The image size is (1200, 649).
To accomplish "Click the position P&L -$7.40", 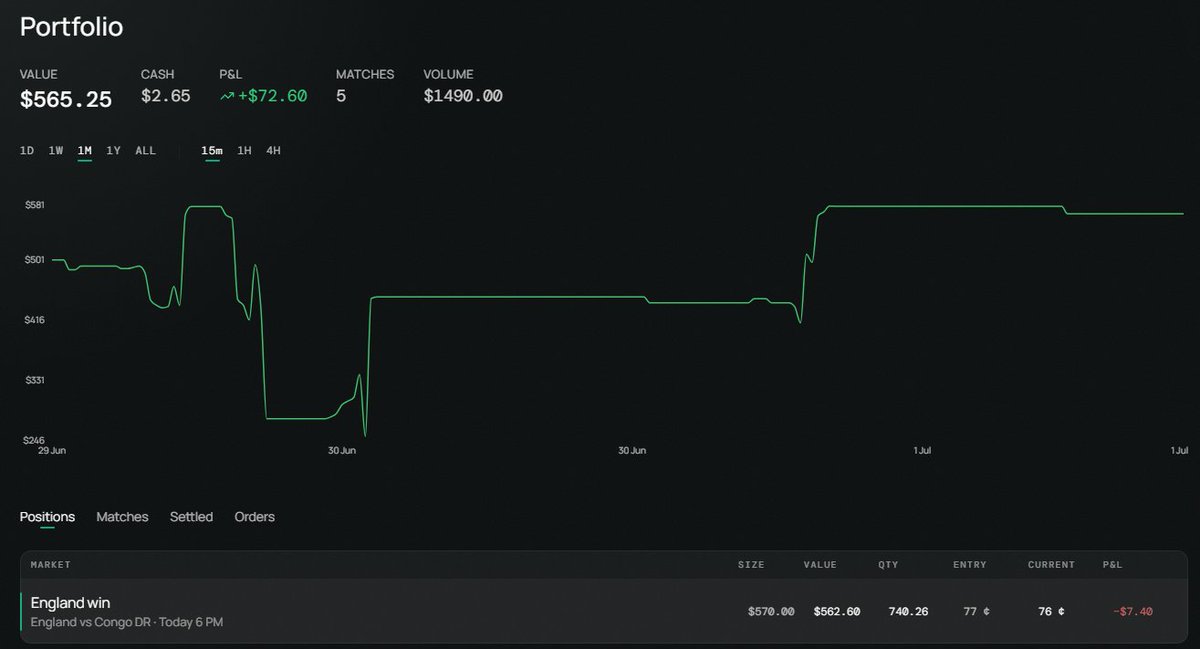I will (1133, 611).
